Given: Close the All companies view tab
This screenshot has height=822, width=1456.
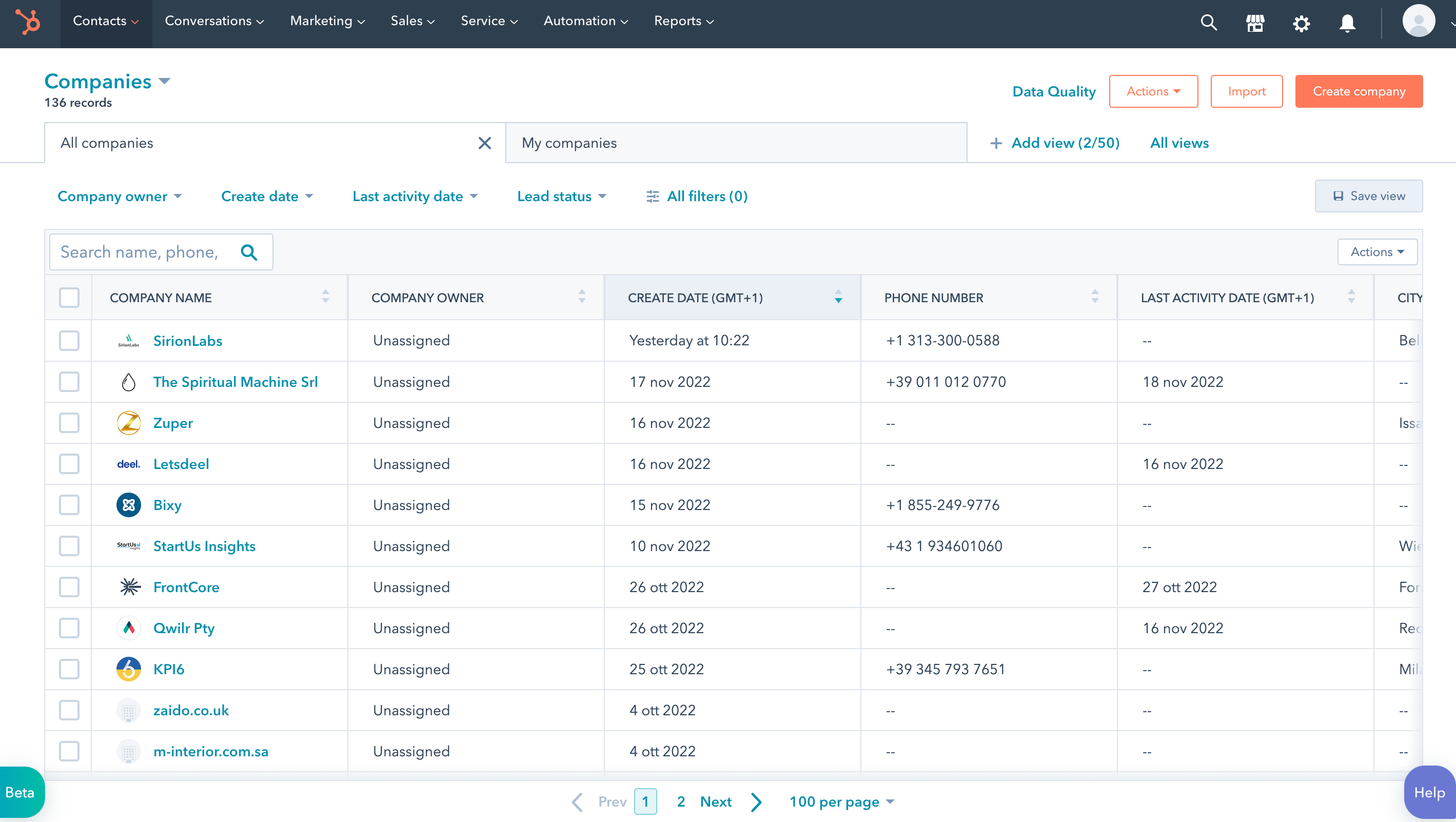Looking at the screenshot, I should point(484,143).
